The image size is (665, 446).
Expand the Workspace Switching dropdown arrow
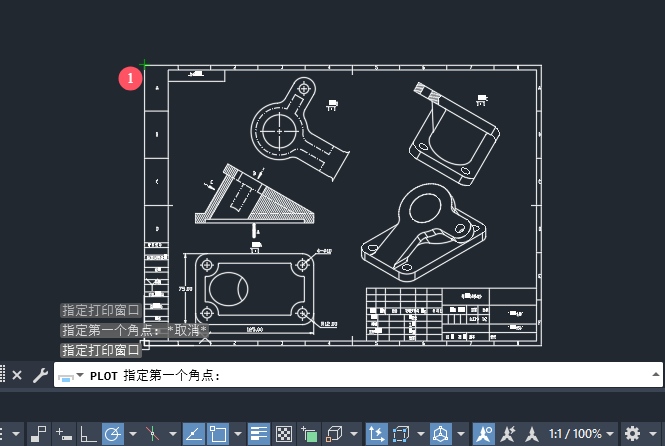tap(653, 434)
